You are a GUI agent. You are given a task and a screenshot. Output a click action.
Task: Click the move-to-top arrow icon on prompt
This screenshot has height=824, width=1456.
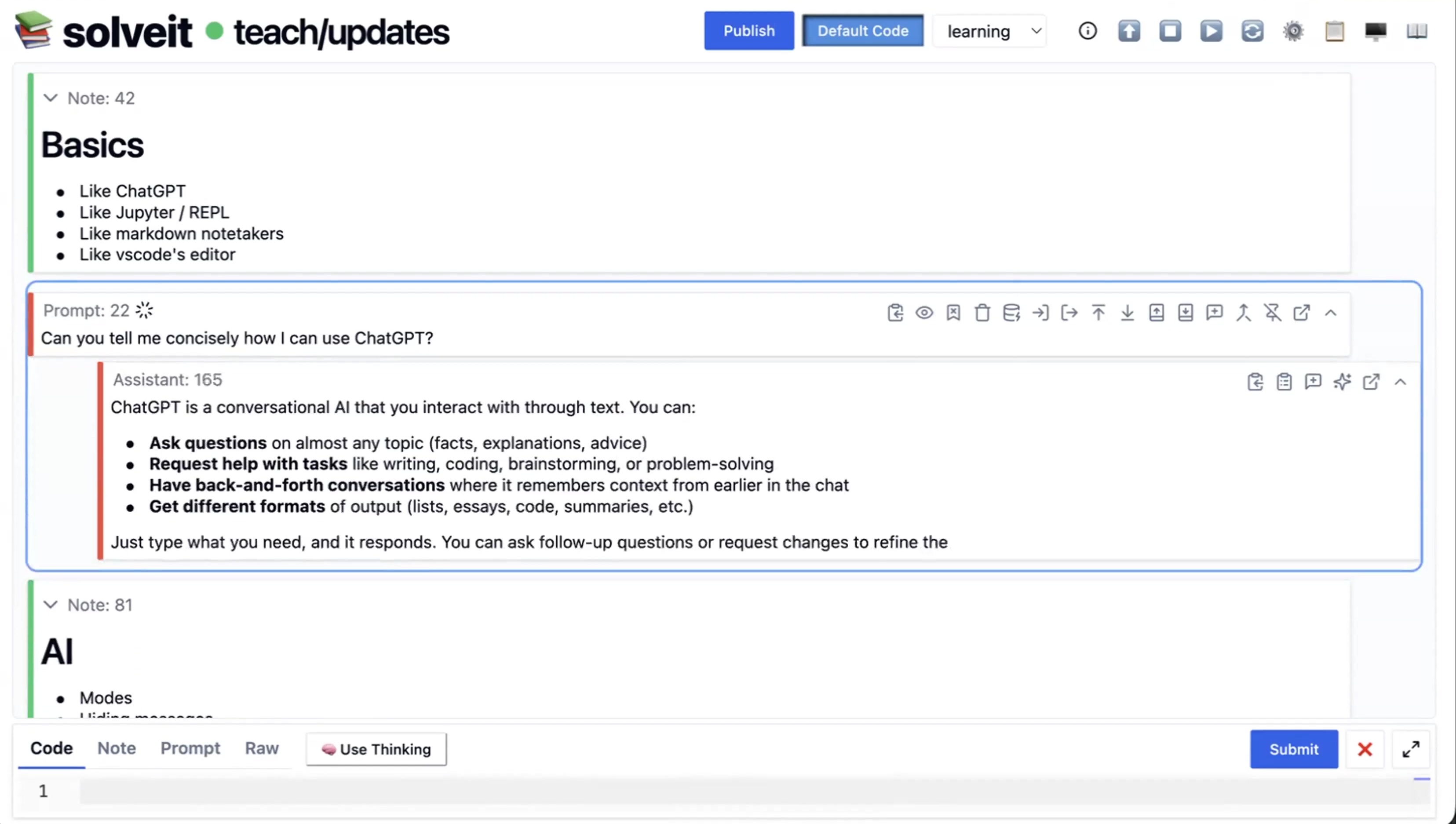coord(1098,312)
